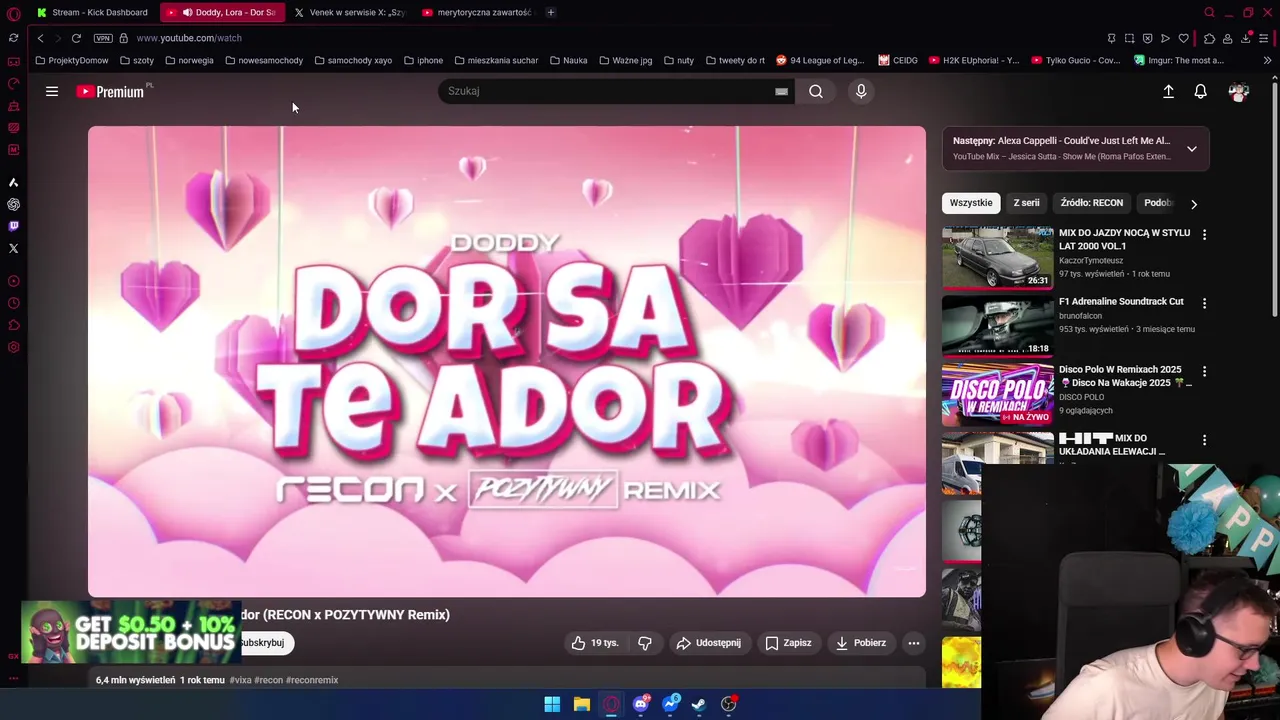Open the Opera VPN badge
The height and width of the screenshot is (720, 1280).
pyautogui.click(x=103, y=38)
